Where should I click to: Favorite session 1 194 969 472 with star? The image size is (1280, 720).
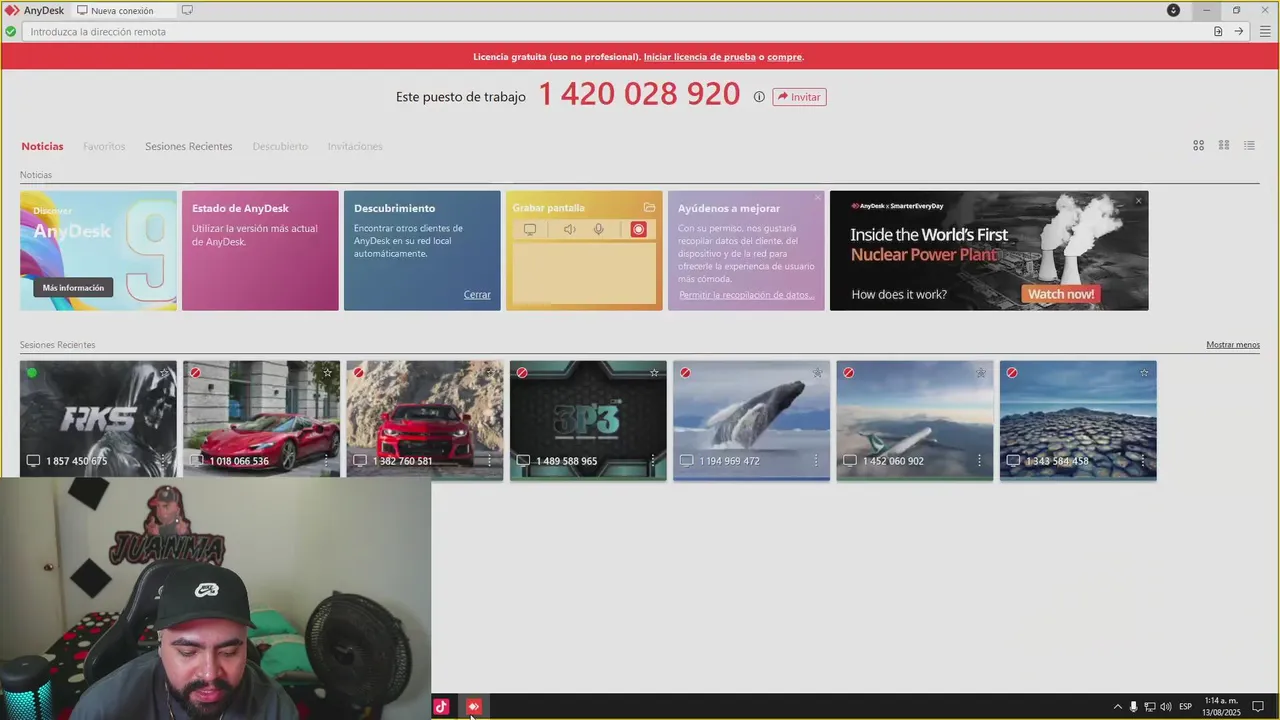(x=817, y=373)
